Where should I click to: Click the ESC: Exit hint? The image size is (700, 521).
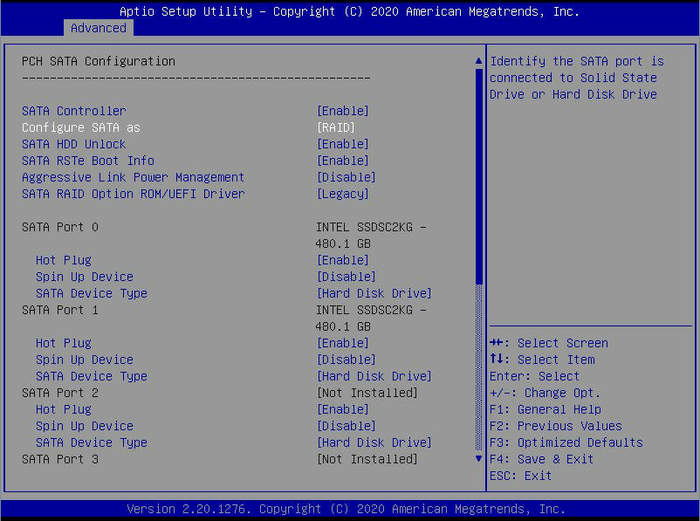tap(520, 476)
